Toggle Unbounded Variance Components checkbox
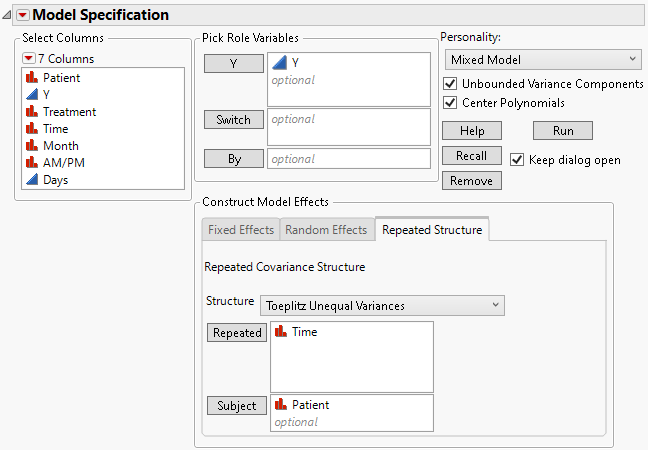This screenshot has height=450, width=648. coord(450,84)
